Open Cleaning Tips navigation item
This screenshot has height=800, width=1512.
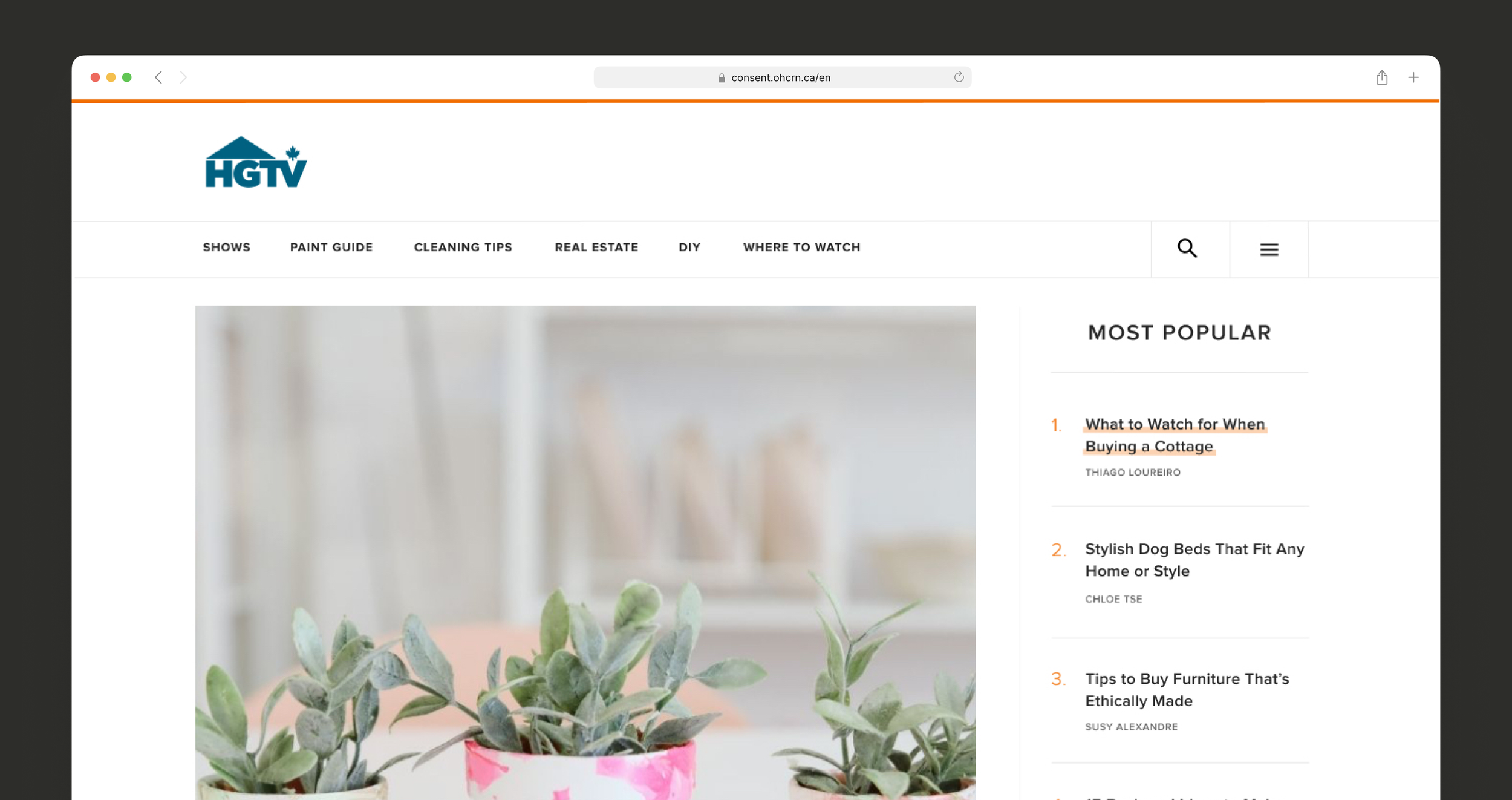(x=463, y=247)
